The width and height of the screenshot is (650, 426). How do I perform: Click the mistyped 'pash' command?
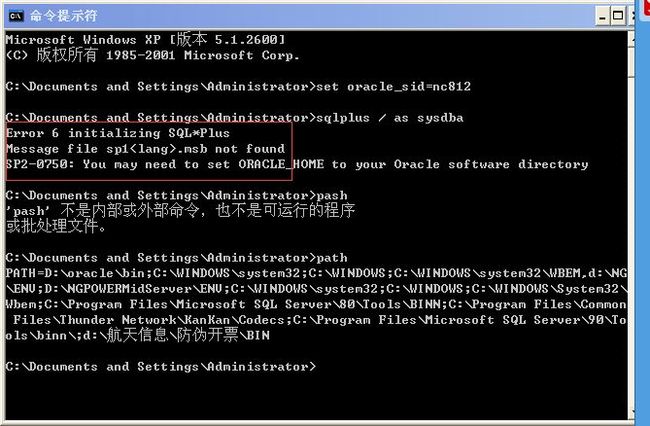click(332, 196)
